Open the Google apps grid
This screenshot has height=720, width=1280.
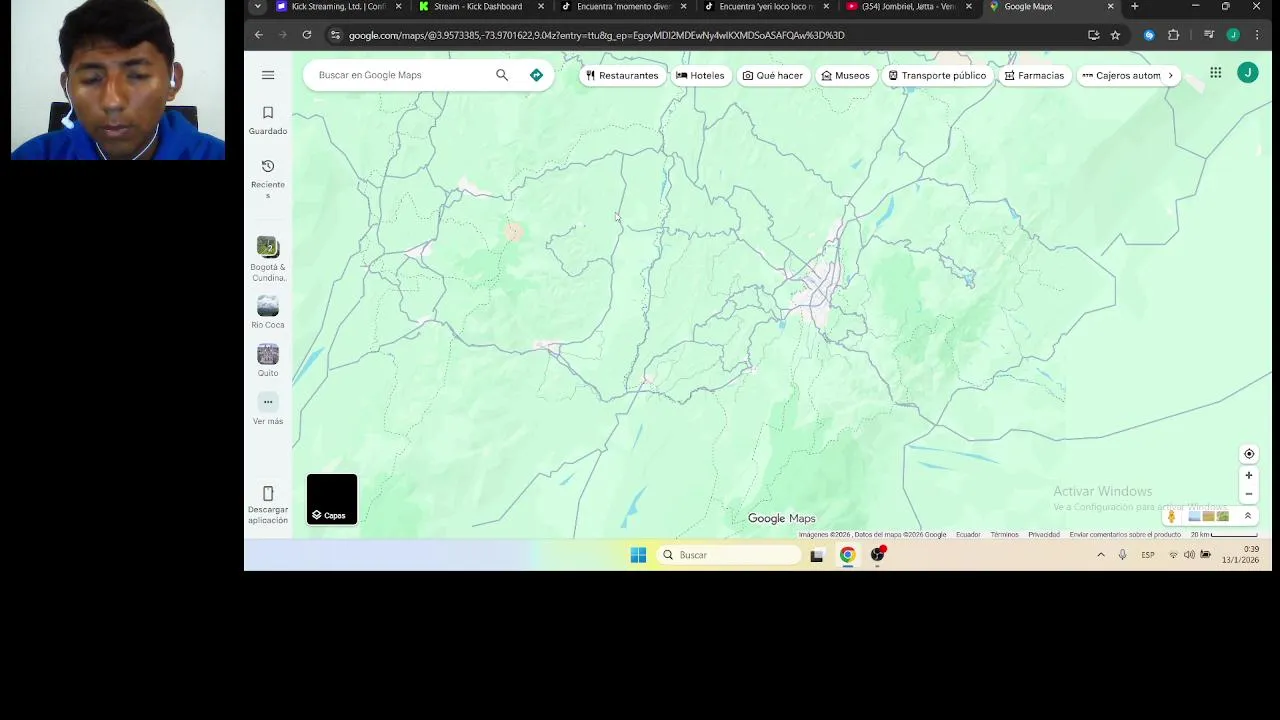pyautogui.click(x=1215, y=73)
